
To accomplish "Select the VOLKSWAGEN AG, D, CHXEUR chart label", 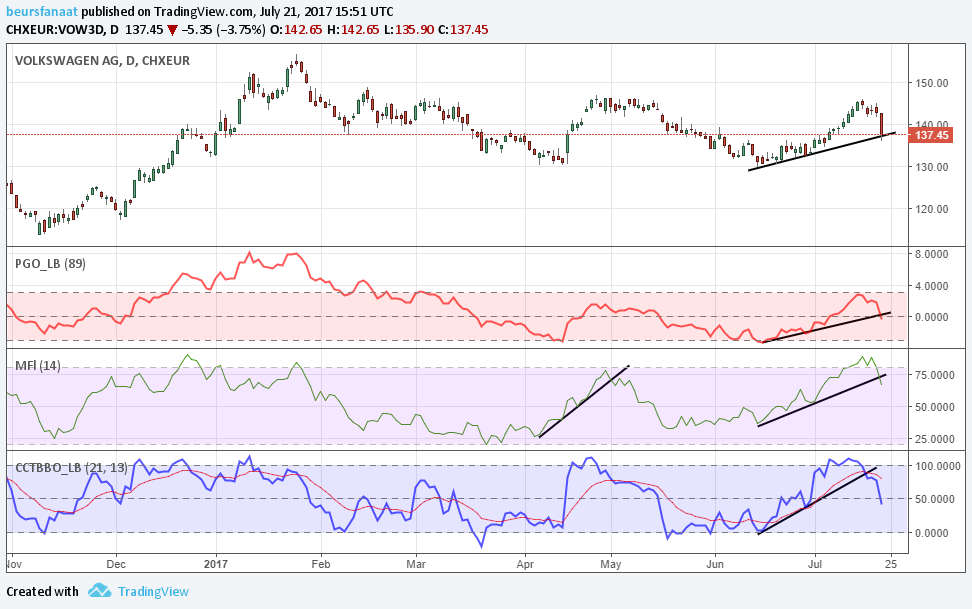I will [x=102, y=61].
